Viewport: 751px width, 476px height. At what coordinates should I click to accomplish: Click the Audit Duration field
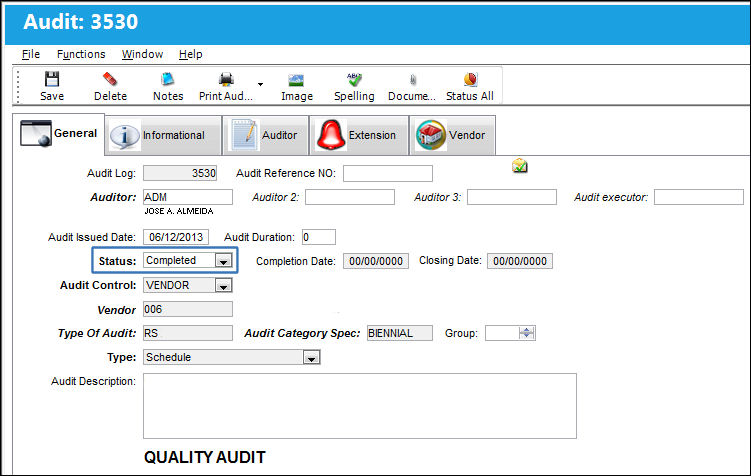pos(319,237)
